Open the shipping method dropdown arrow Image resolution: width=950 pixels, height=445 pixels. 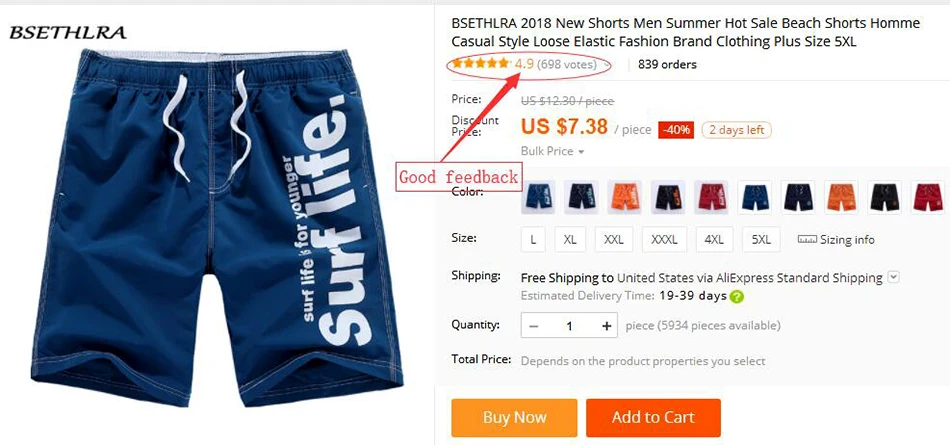(x=894, y=277)
